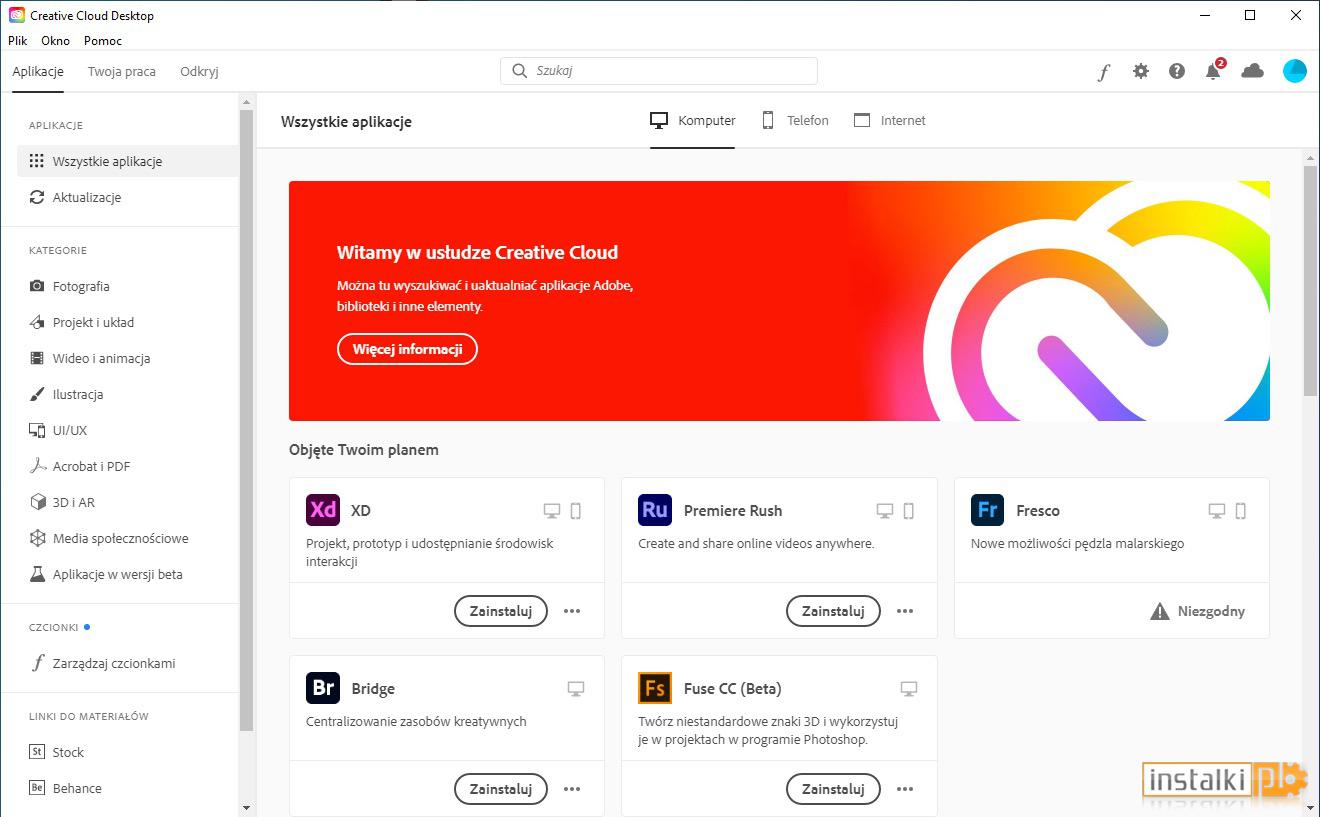Open notifications bell with badge
This screenshot has height=817, width=1320.
click(x=1214, y=70)
